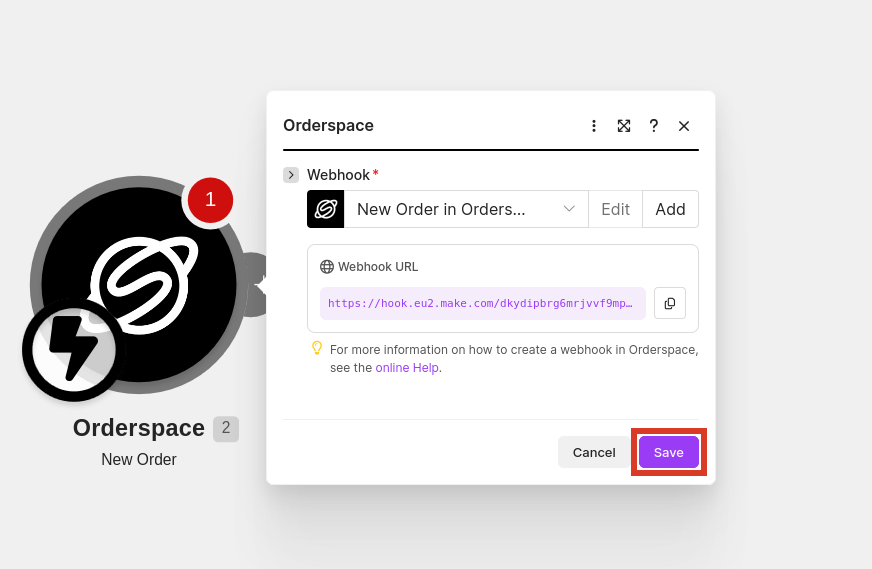Open the three-dot options menu in Orderspace dialog
Viewport: 872px width, 569px height.
pos(593,126)
